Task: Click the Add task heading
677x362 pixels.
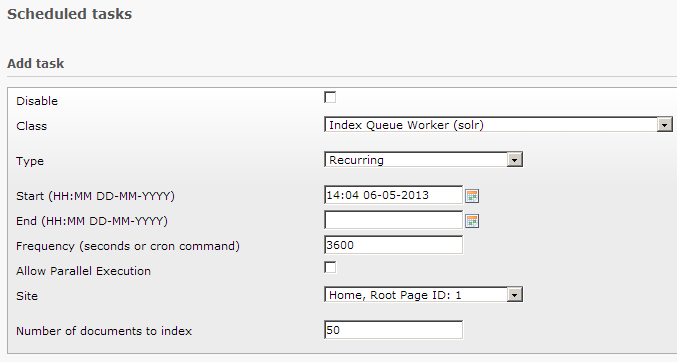Action: (35, 64)
